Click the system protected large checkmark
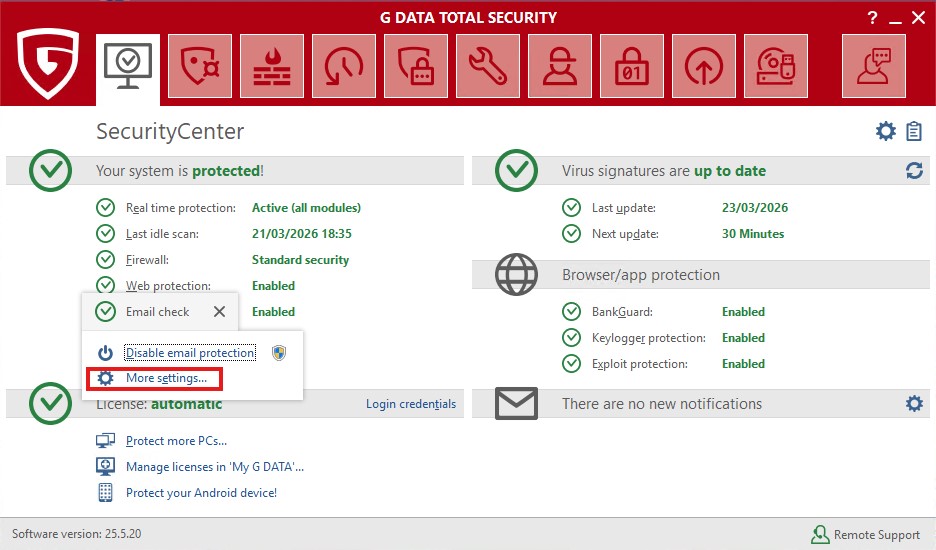Image resolution: width=936 pixels, height=550 pixels. [x=50, y=171]
